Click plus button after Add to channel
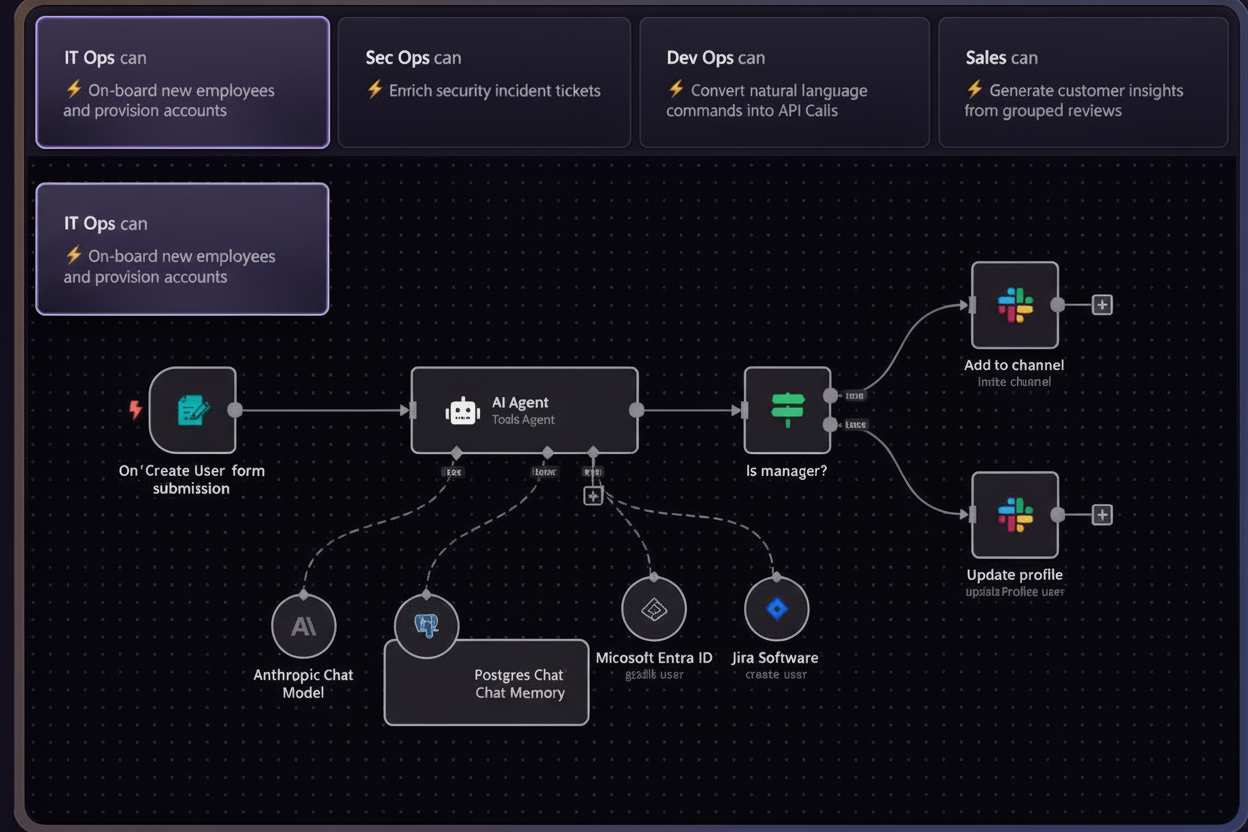Viewport: 1248px width, 832px height. point(1102,305)
